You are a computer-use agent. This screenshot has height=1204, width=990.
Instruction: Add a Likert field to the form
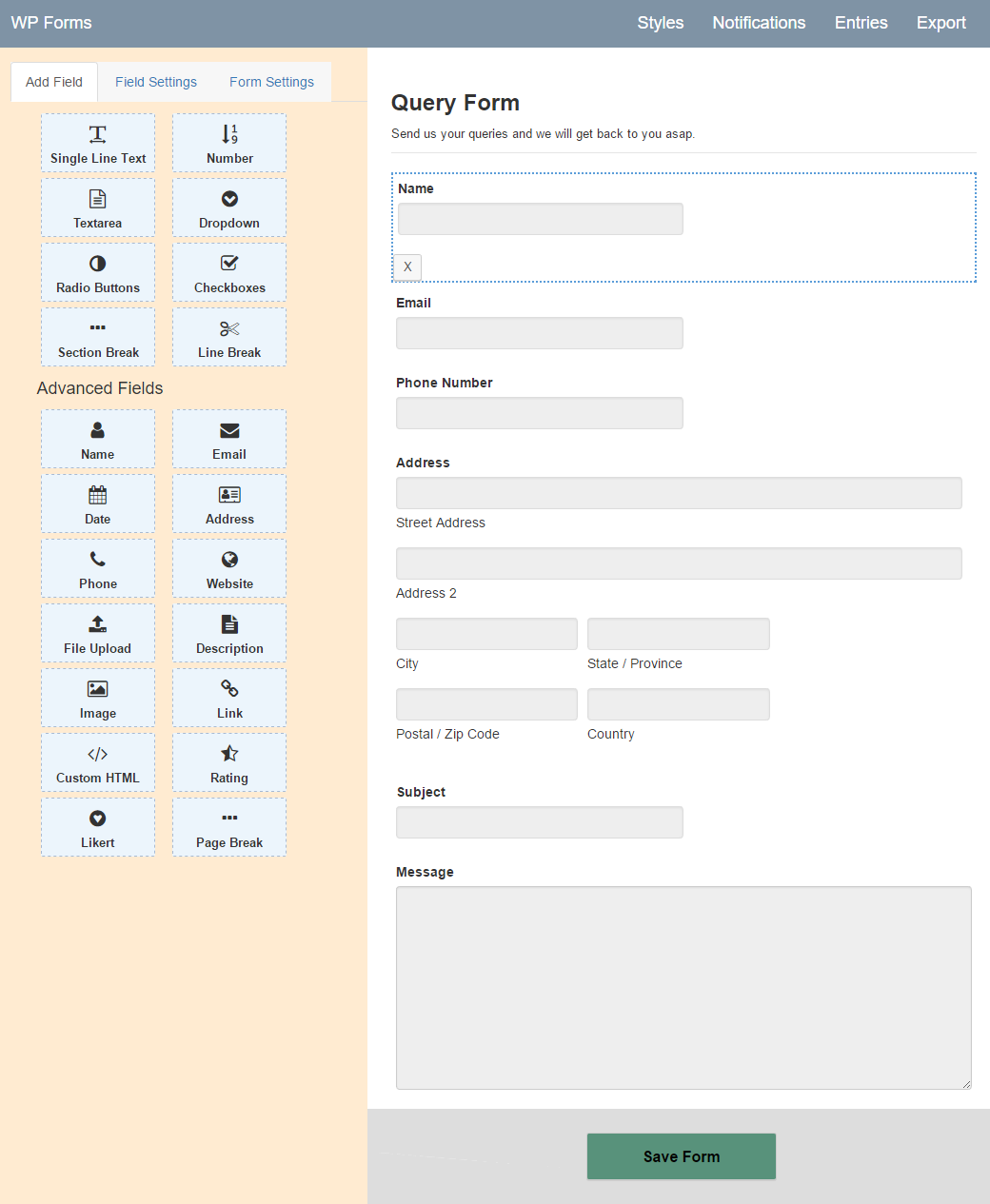(x=98, y=826)
